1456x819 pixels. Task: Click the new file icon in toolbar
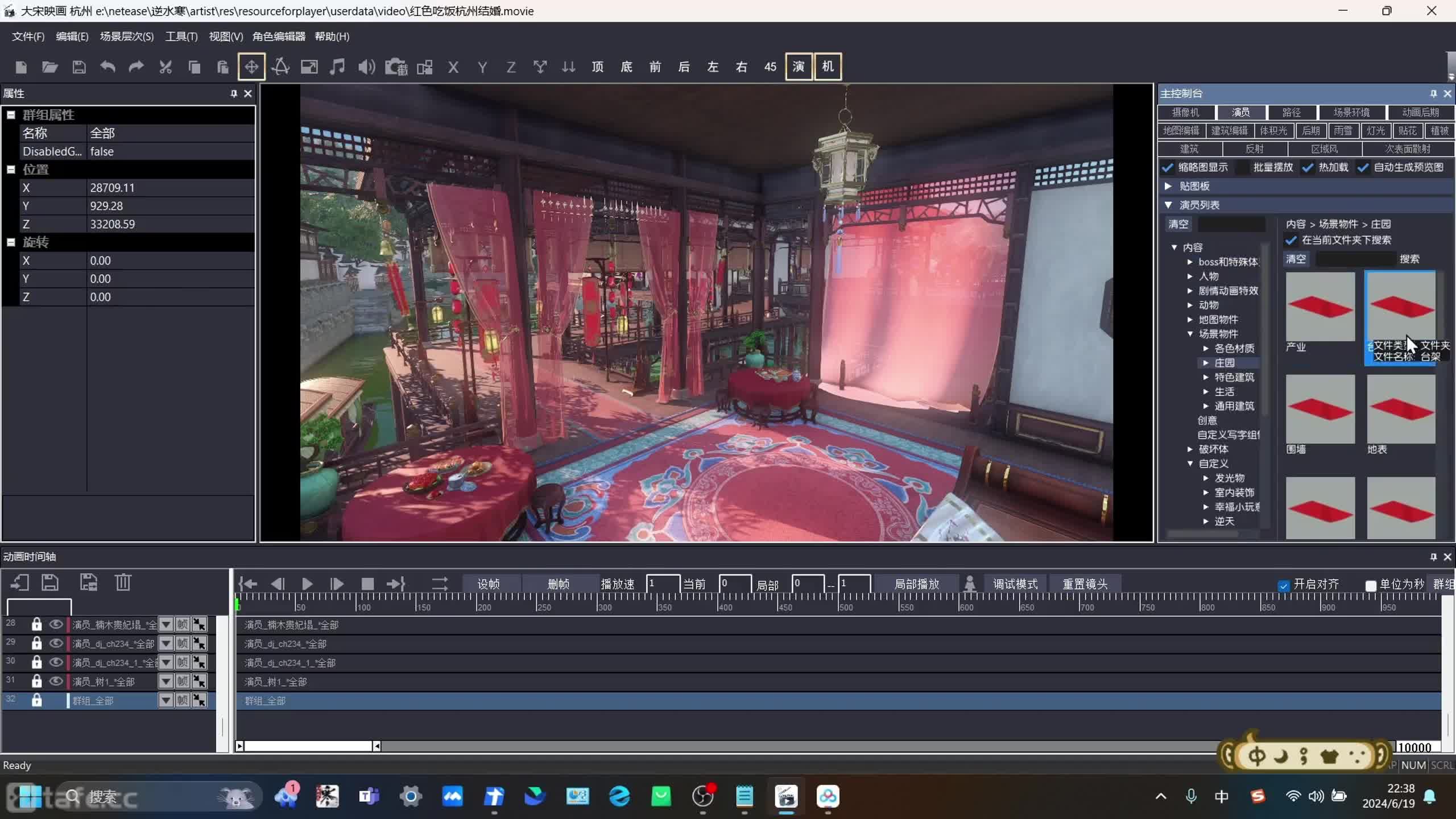tap(21, 67)
